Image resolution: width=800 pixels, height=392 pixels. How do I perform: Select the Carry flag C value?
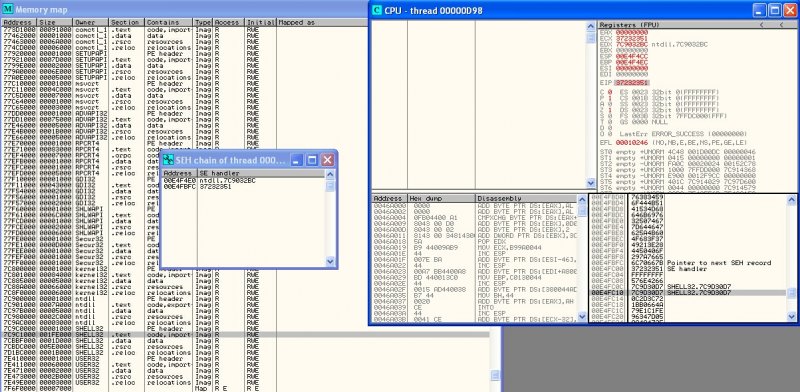609,92
